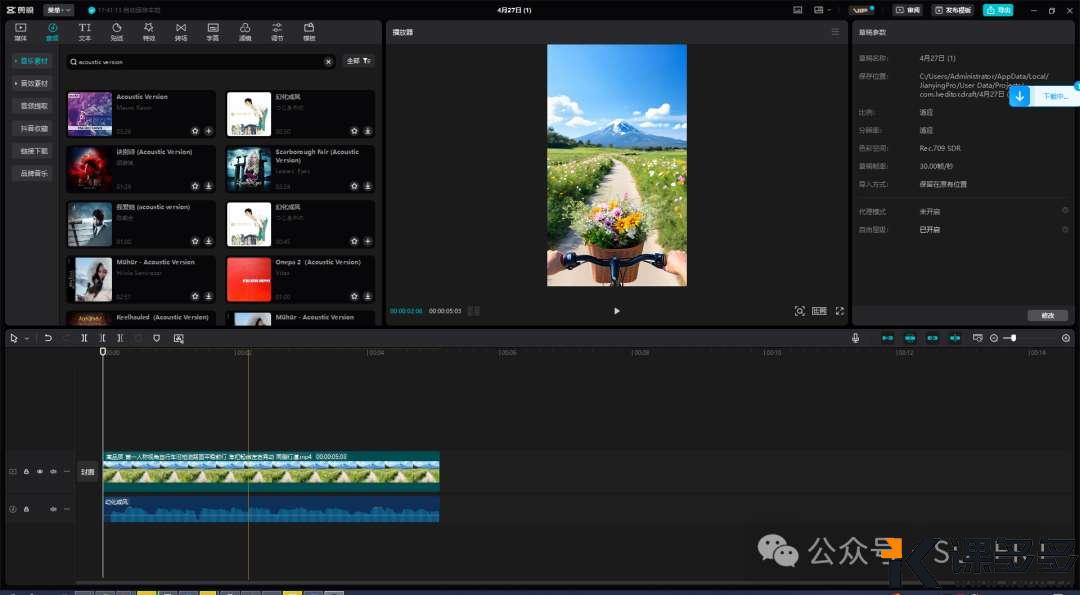
Task: Select the split clip tool
Action: (84, 338)
